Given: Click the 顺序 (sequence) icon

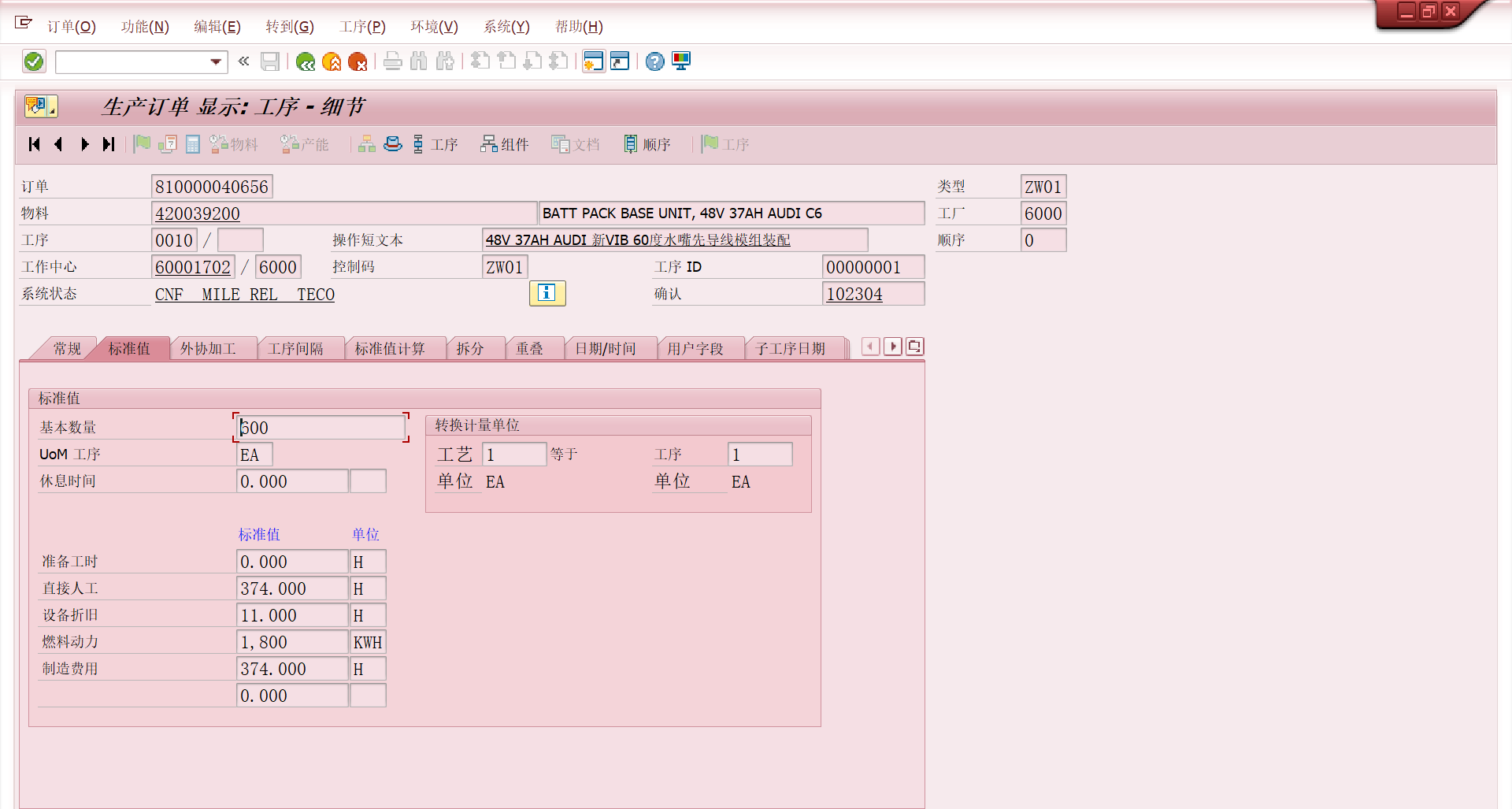Looking at the screenshot, I should click(647, 144).
